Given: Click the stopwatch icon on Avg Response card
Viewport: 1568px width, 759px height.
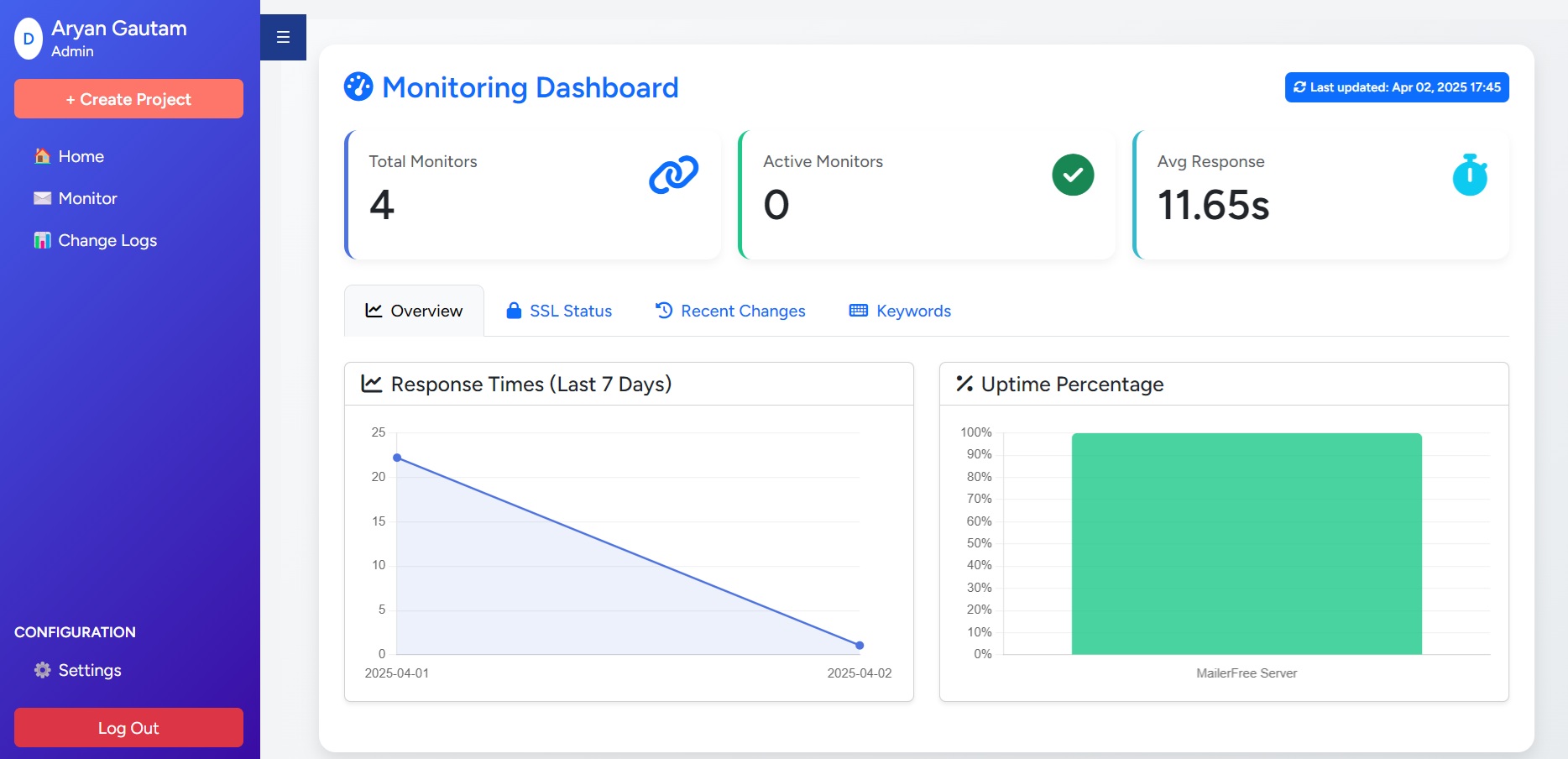Looking at the screenshot, I should click(1470, 175).
